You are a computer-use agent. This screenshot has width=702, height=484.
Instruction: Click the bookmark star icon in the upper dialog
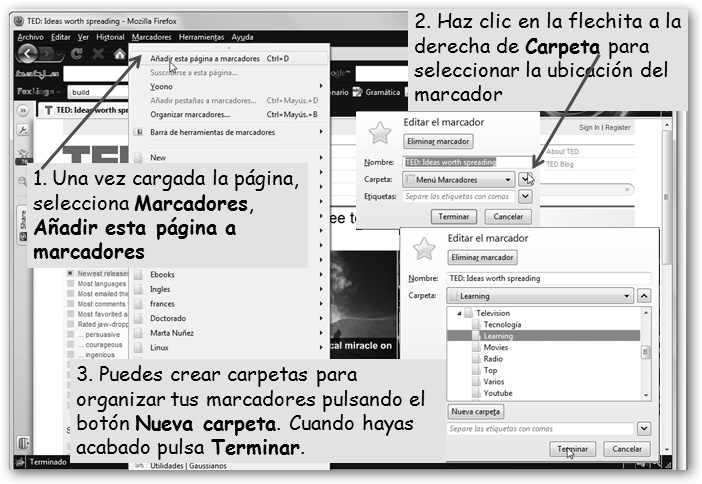(x=379, y=133)
